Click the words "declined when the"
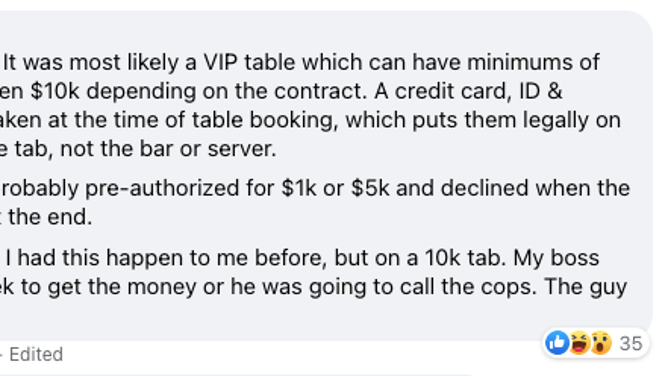This screenshot has height=376, width=668. click(x=536, y=188)
